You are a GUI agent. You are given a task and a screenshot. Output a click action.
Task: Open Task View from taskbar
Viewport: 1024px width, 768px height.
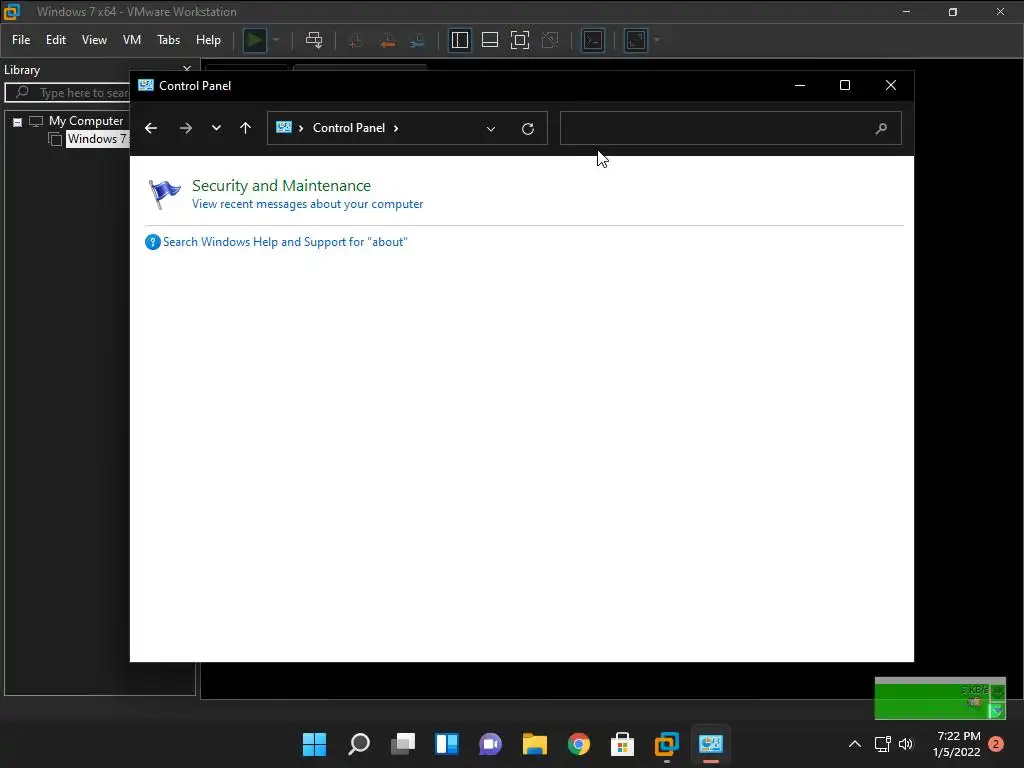coord(402,744)
